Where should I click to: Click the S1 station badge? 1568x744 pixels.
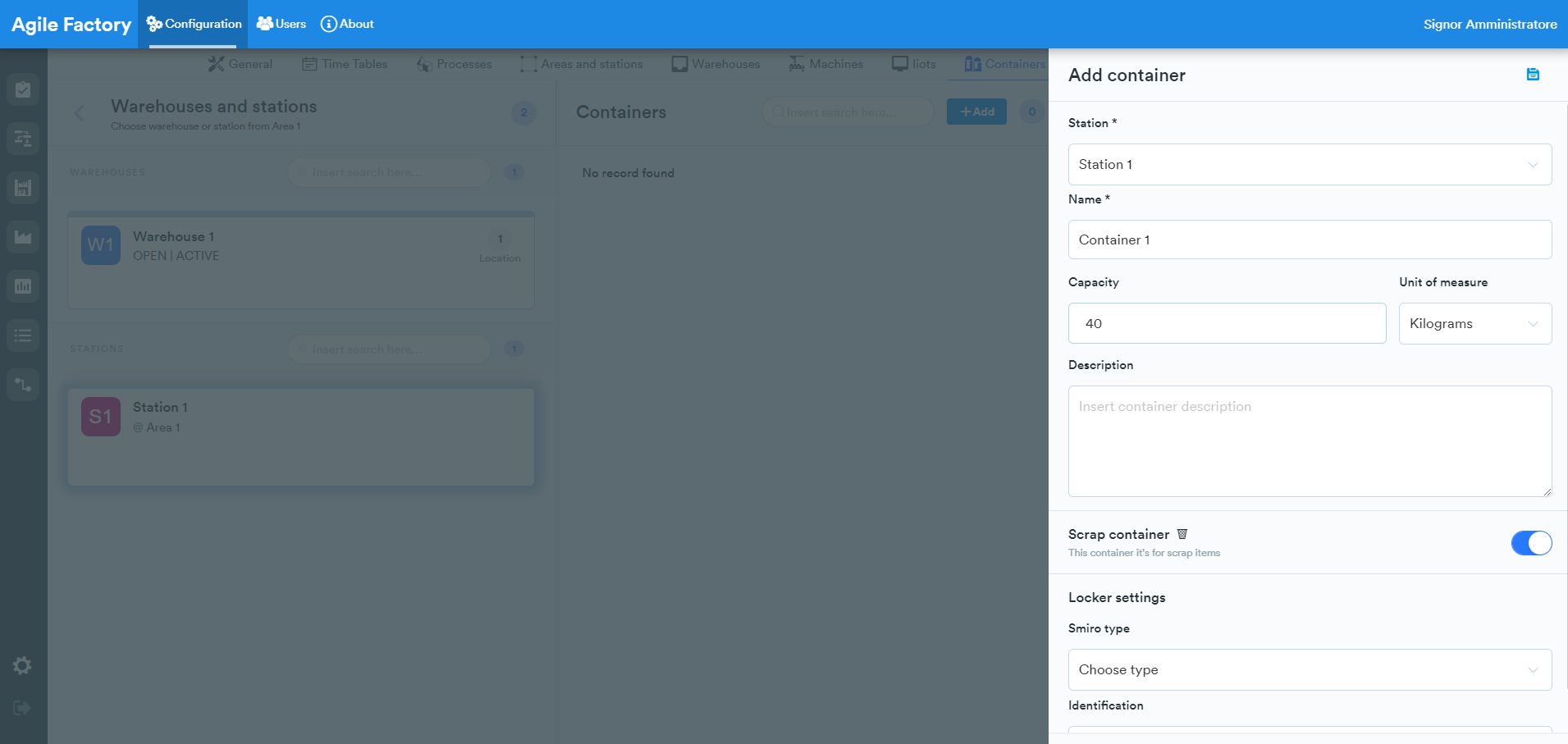tap(101, 417)
